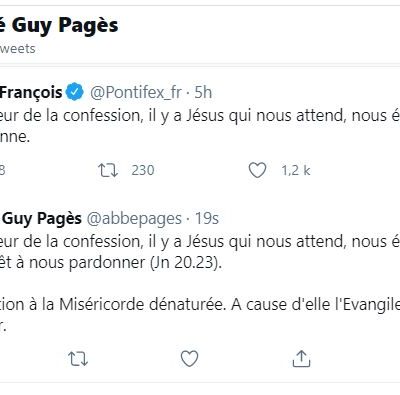The width and height of the screenshot is (400, 395).
Task: Open the 19s timestamp link
Action: (207, 219)
